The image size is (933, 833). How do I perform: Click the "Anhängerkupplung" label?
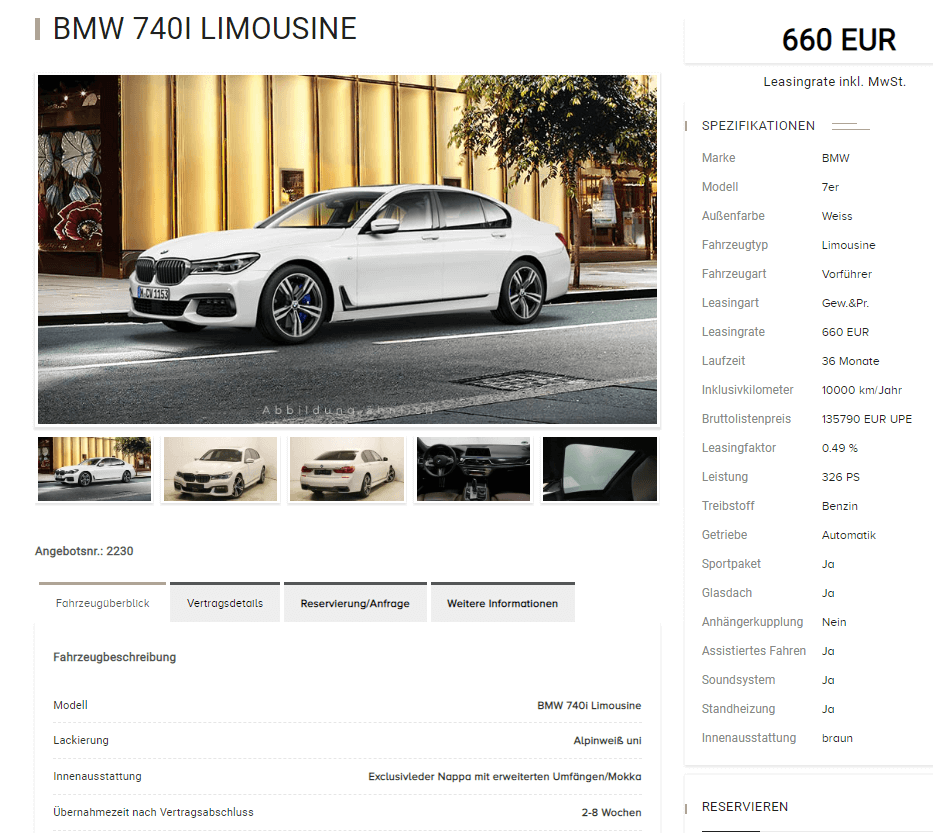(x=752, y=622)
